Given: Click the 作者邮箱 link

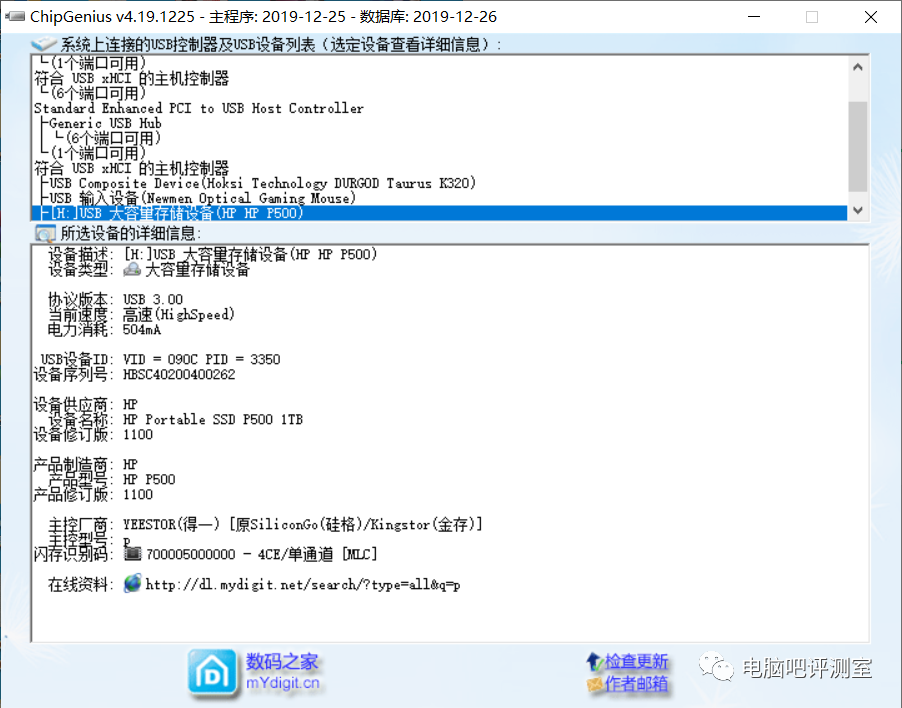Looking at the screenshot, I should click(x=636, y=683).
